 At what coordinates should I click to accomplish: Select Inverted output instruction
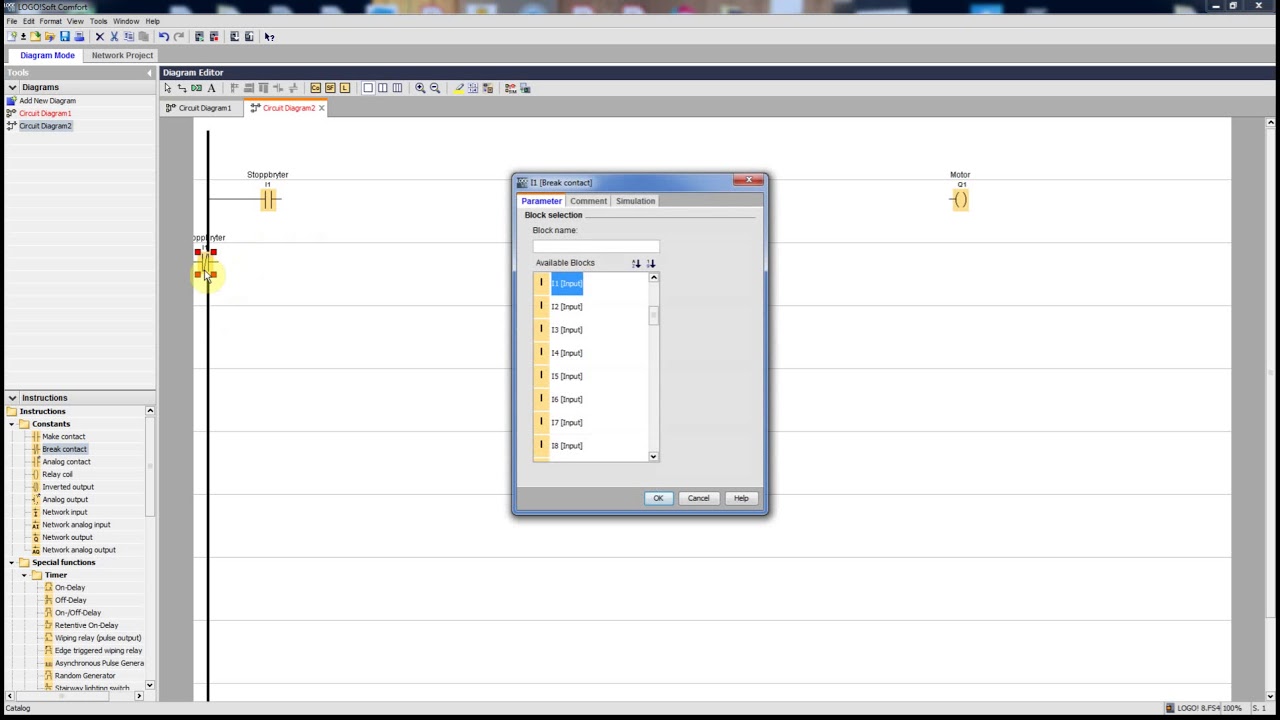pos(68,487)
